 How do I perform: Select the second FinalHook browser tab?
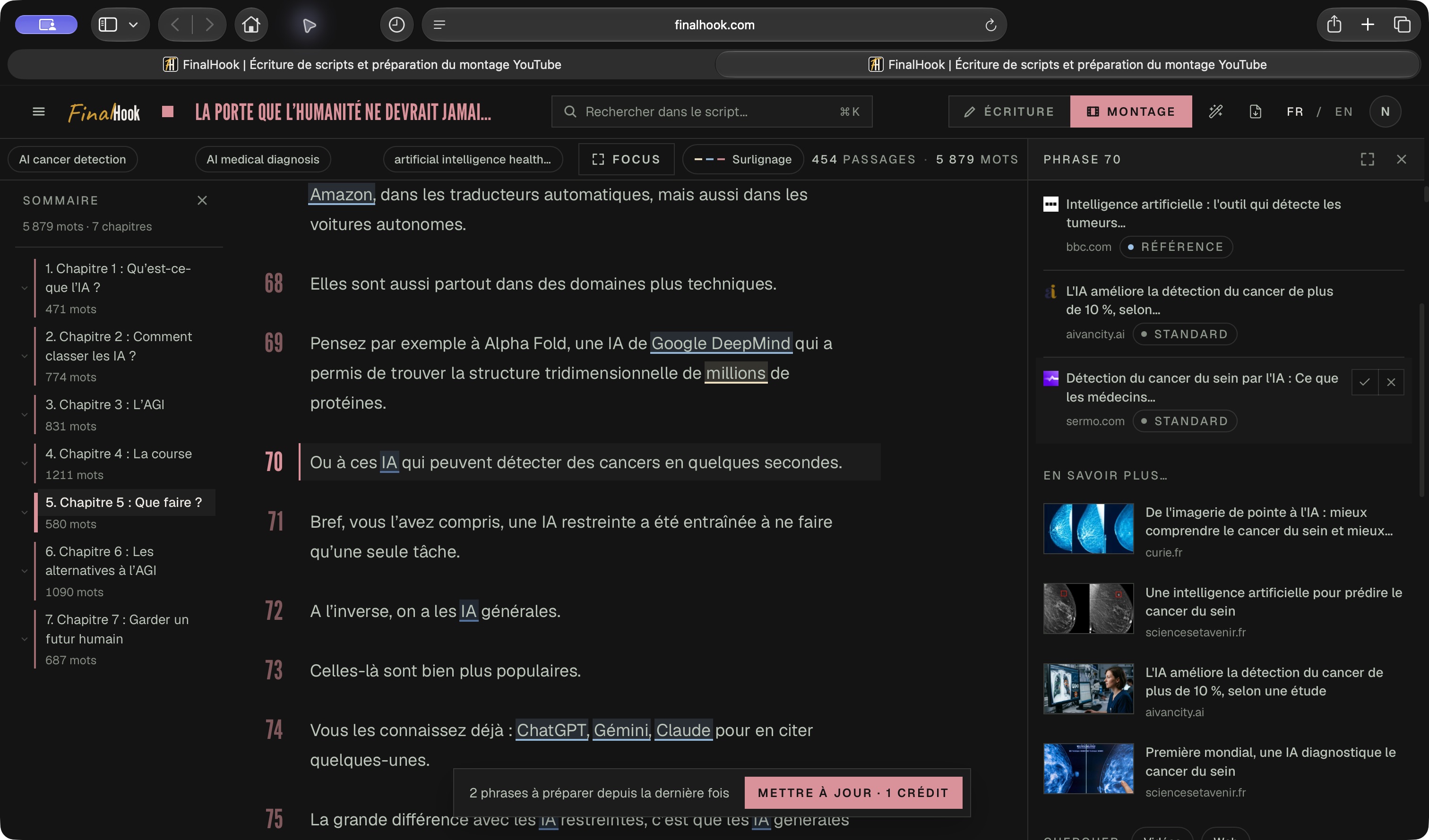pyautogui.click(x=1067, y=65)
